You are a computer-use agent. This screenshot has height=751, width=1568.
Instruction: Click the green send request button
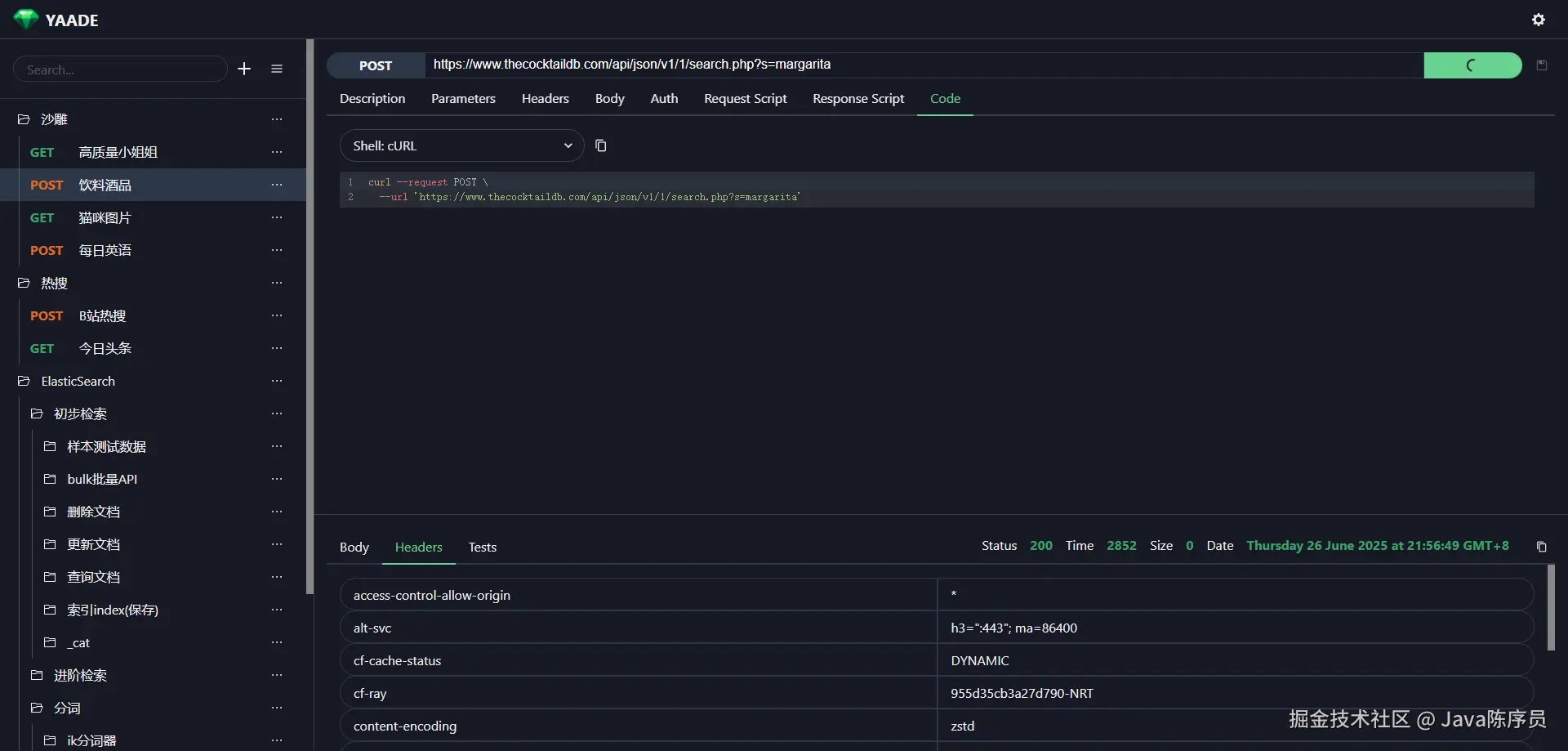pyautogui.click(x=1472, y=65)
